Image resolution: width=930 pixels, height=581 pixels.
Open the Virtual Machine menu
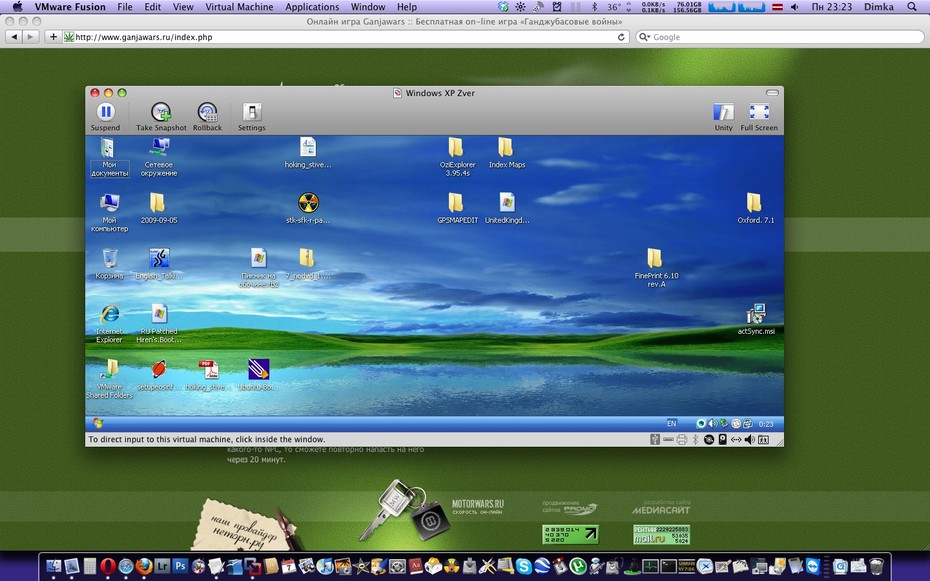click(239, 7)
